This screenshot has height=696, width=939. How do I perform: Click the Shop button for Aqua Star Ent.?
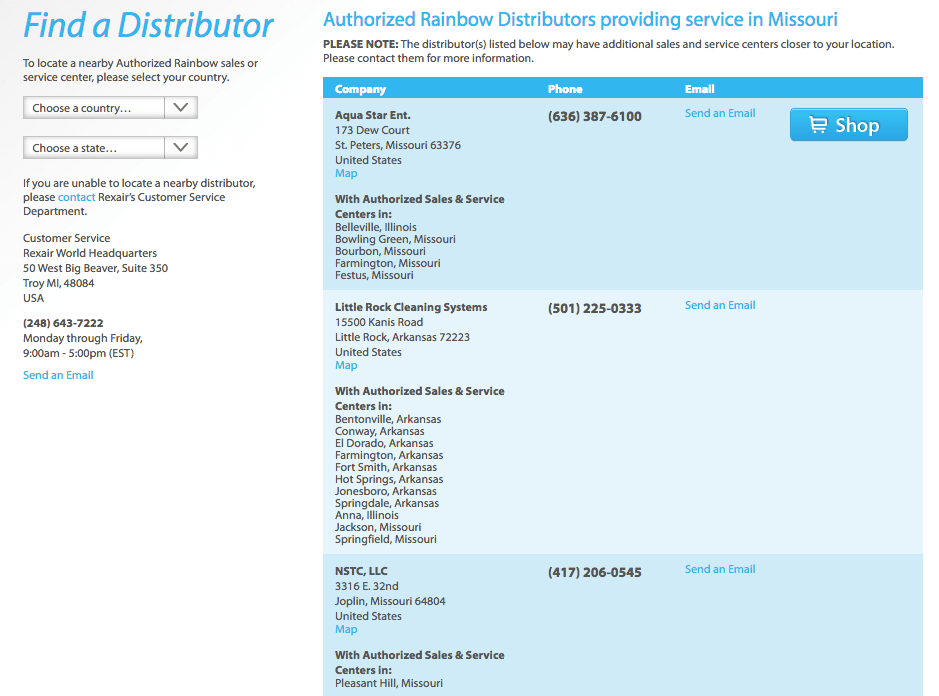849,125
